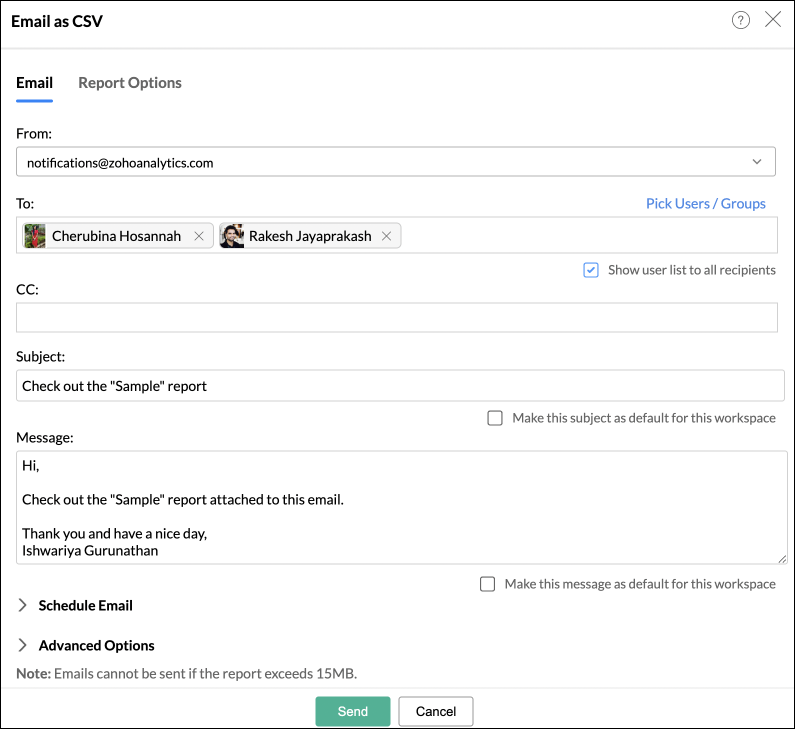The width and height of the screenshot is (795, 729).
Task: Remove Rakesh Jayaprakash from recipients
Action: (x=386, y=236)
